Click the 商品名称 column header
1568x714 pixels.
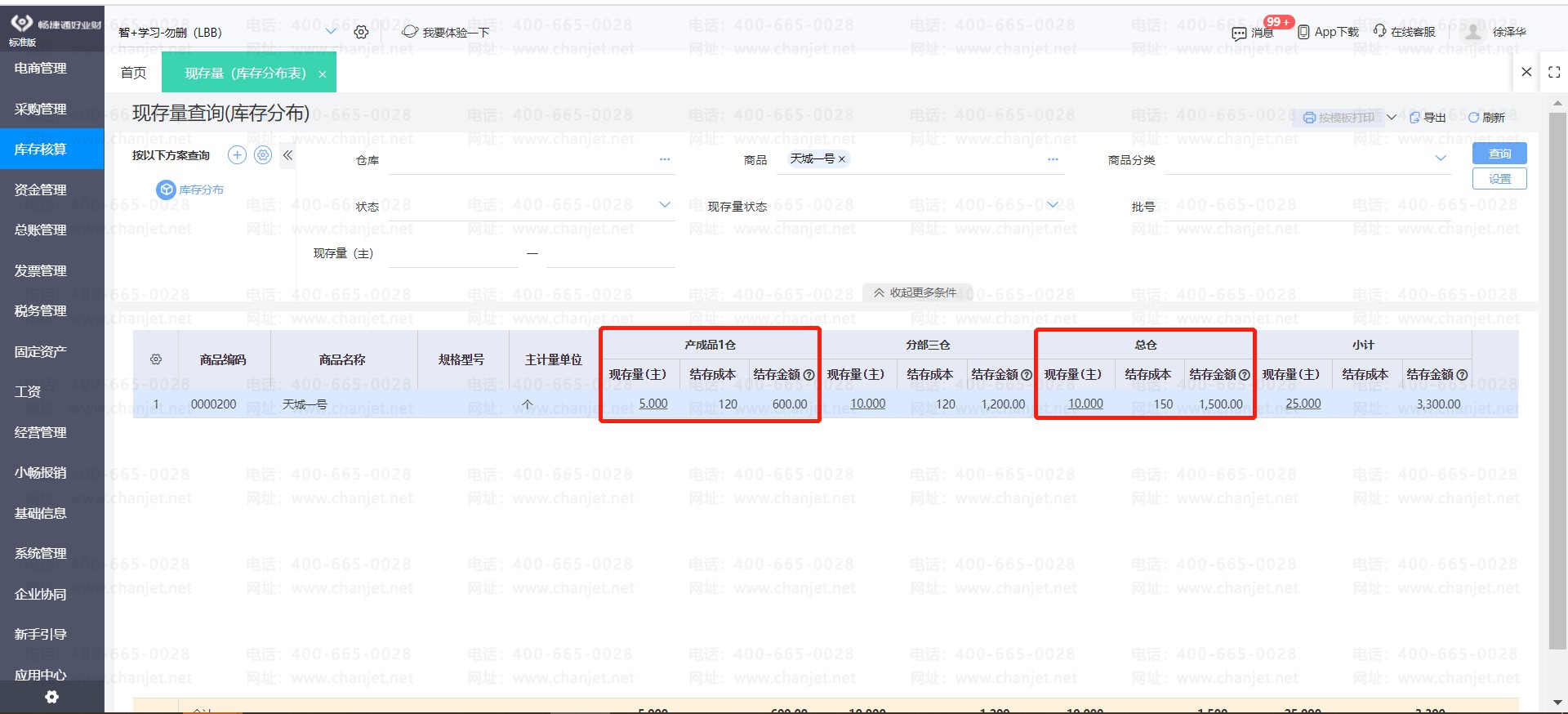tap(343, 359)
